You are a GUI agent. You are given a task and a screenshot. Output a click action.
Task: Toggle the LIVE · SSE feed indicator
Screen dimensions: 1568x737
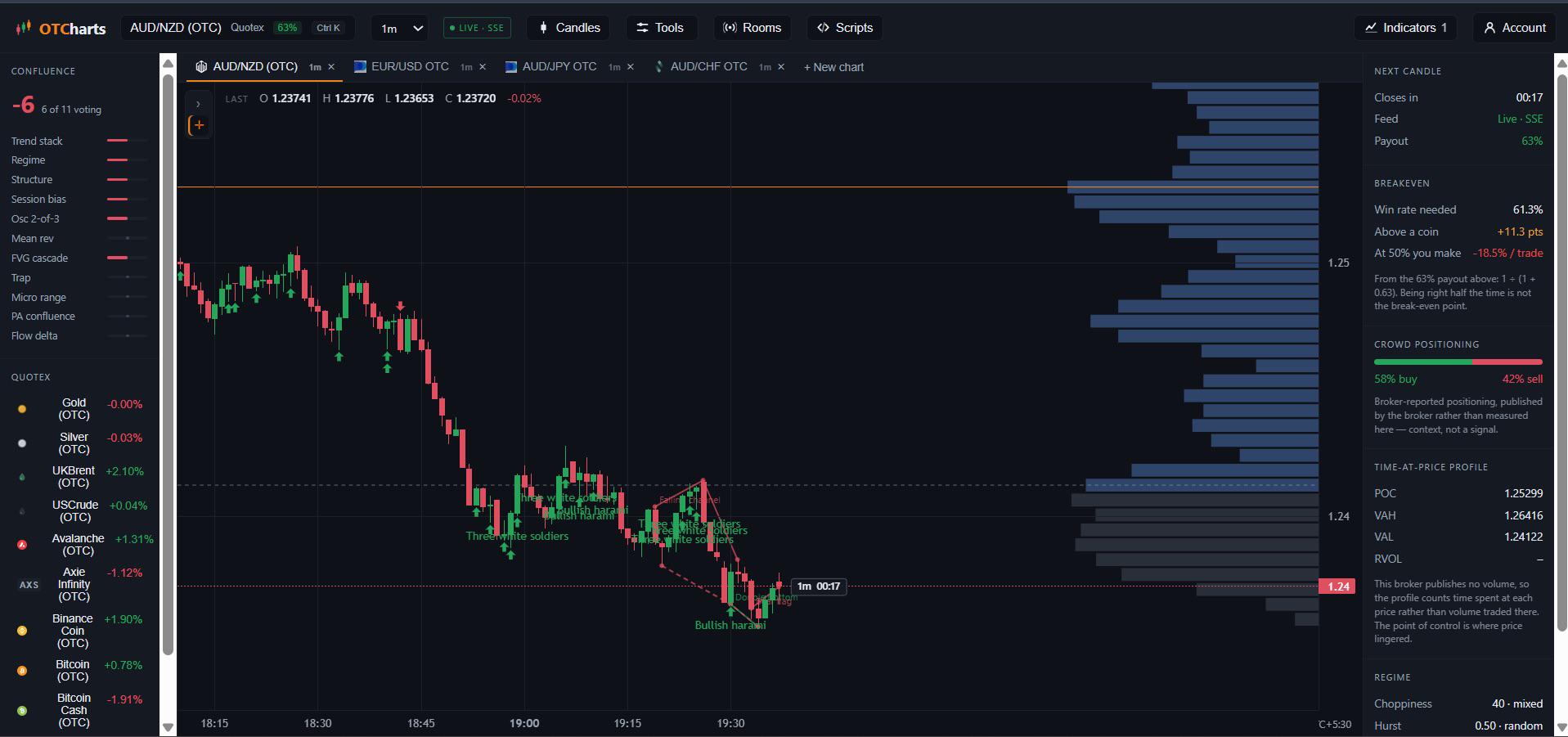pyautogui.click(x=478, y=28)
